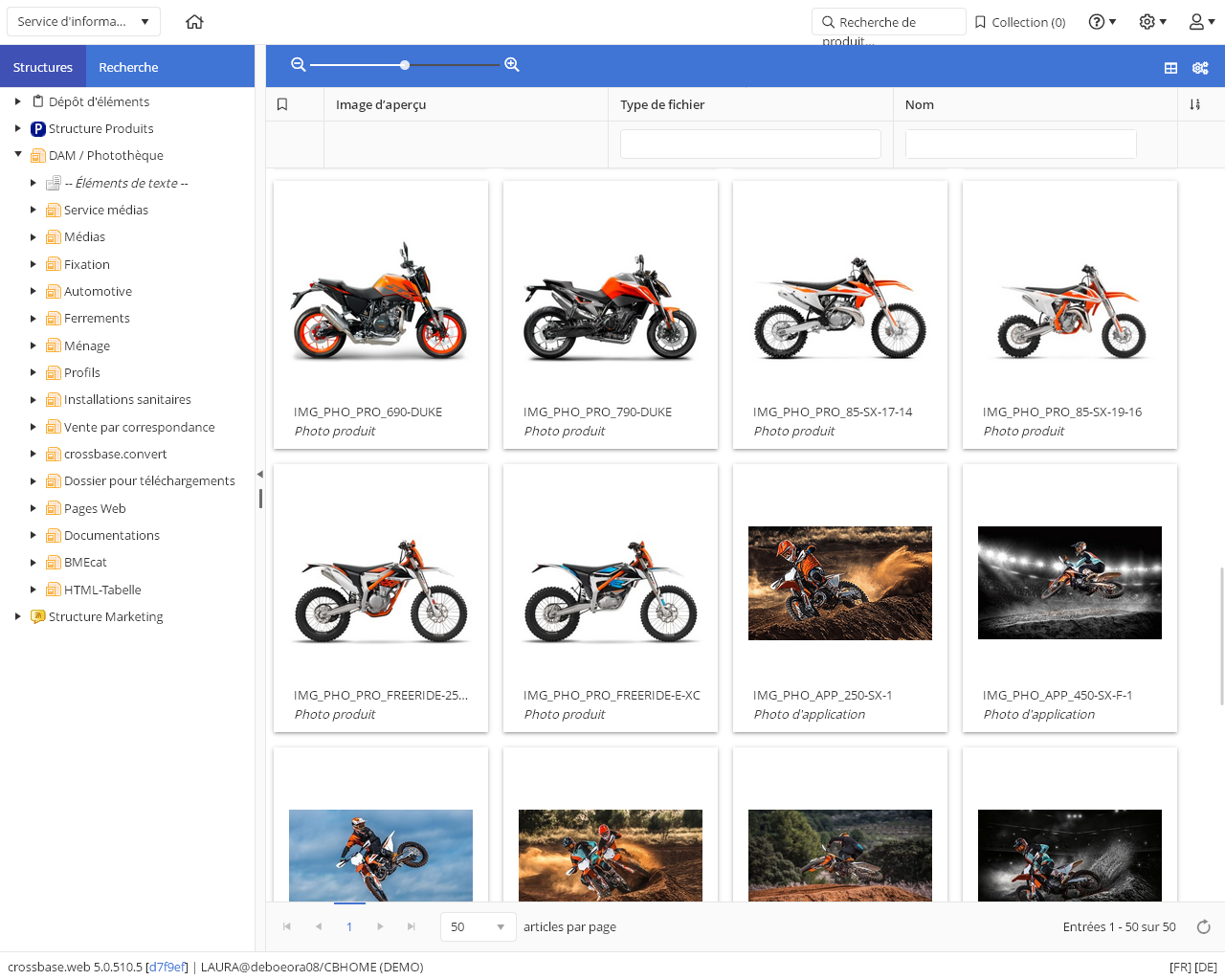Open the articles per page dropdown

[x=478, y=926]
